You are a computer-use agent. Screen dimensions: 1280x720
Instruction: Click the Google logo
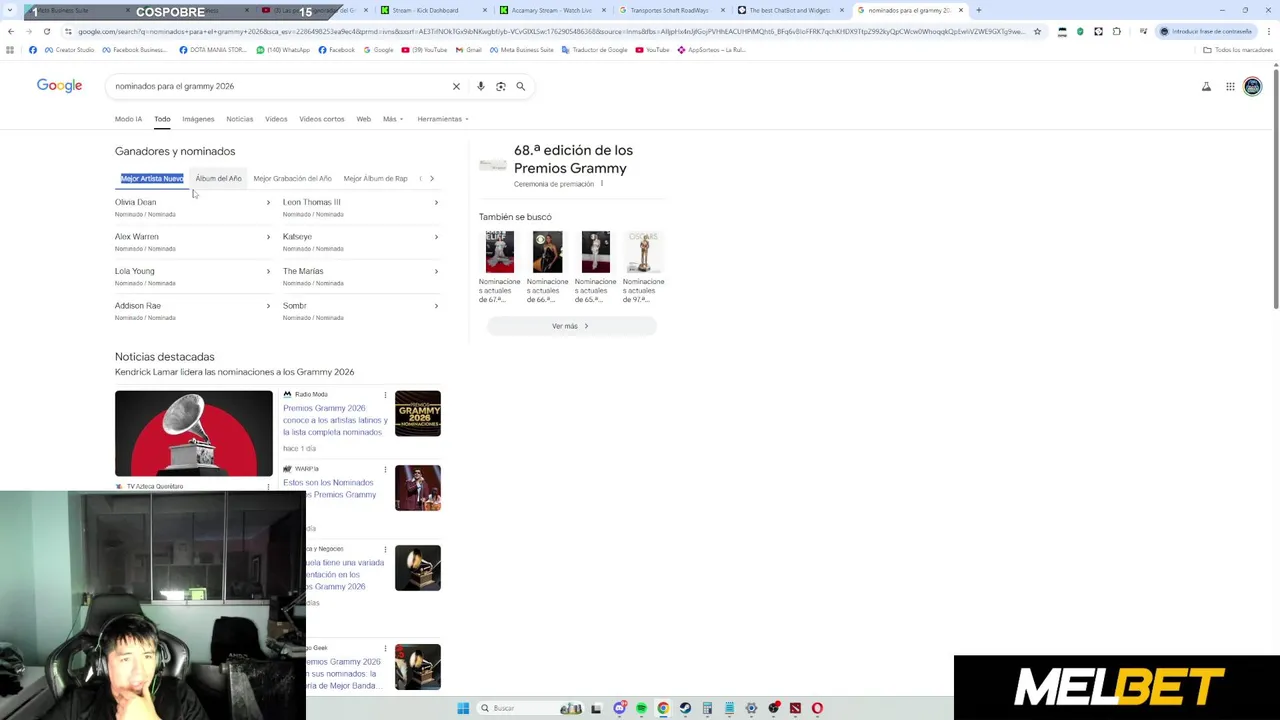59,86
